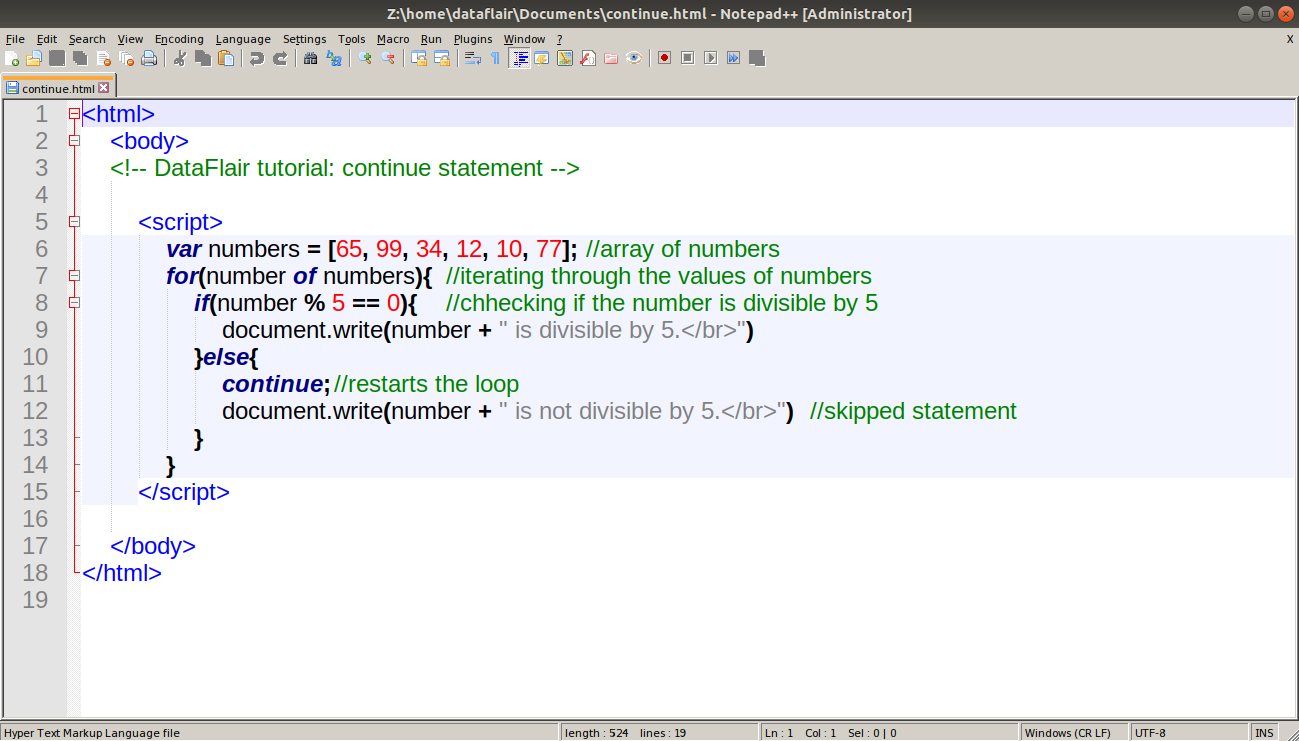
Task: Enable document monitoring with the eye icon
Action: click(x=634, y=58)
